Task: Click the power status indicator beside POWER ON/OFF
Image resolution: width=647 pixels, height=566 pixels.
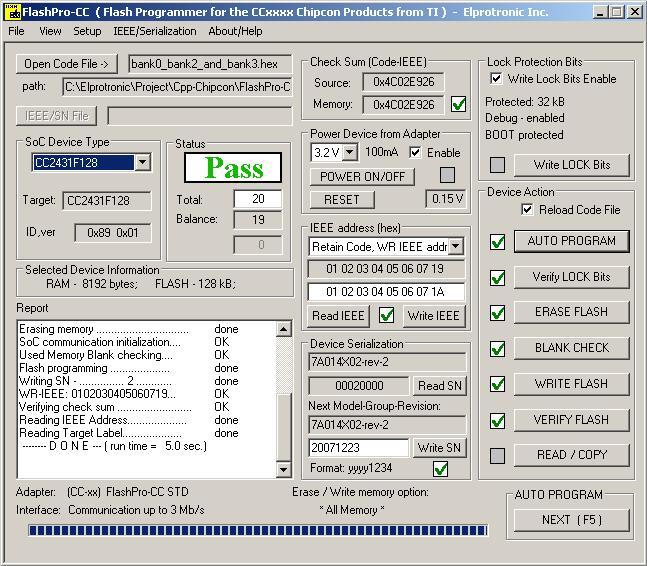Action: 447,175
